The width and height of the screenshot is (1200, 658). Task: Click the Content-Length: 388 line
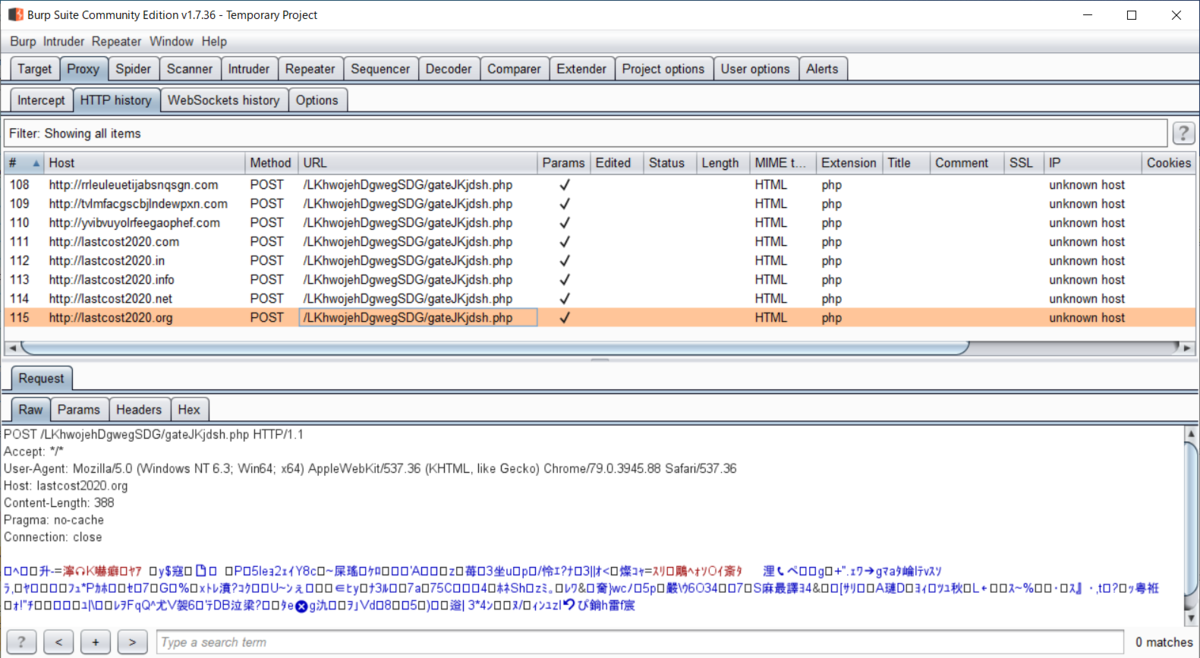[59, 503]
